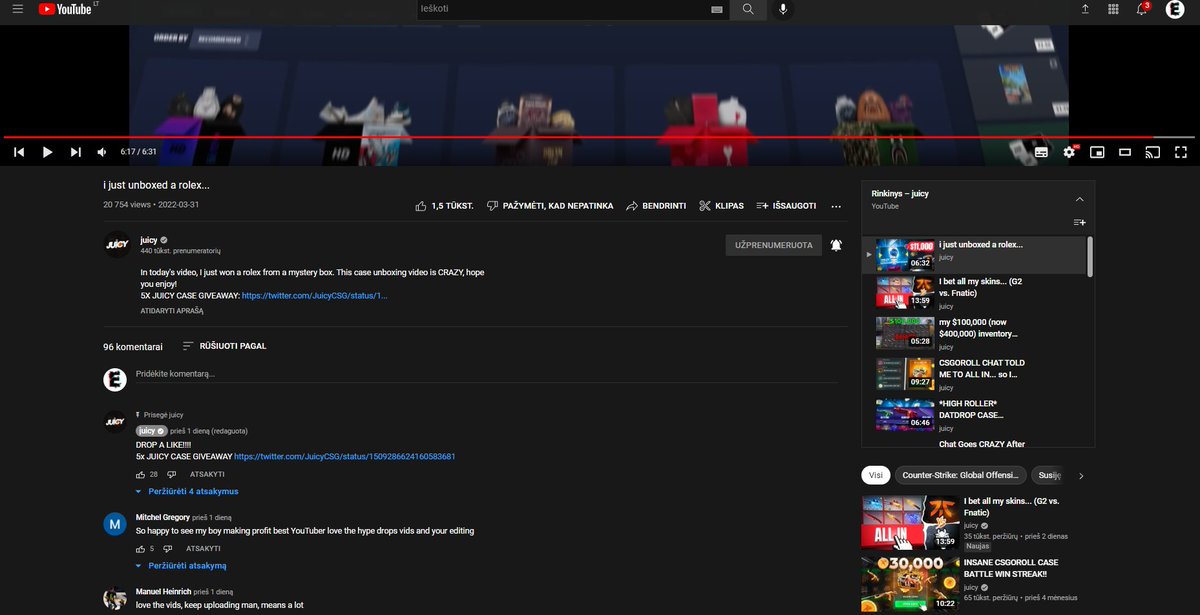The height and width of the screenshot is (615, 1200).
Task: Open Twitter link in pinned comment
Action: [x=345, y=456]
